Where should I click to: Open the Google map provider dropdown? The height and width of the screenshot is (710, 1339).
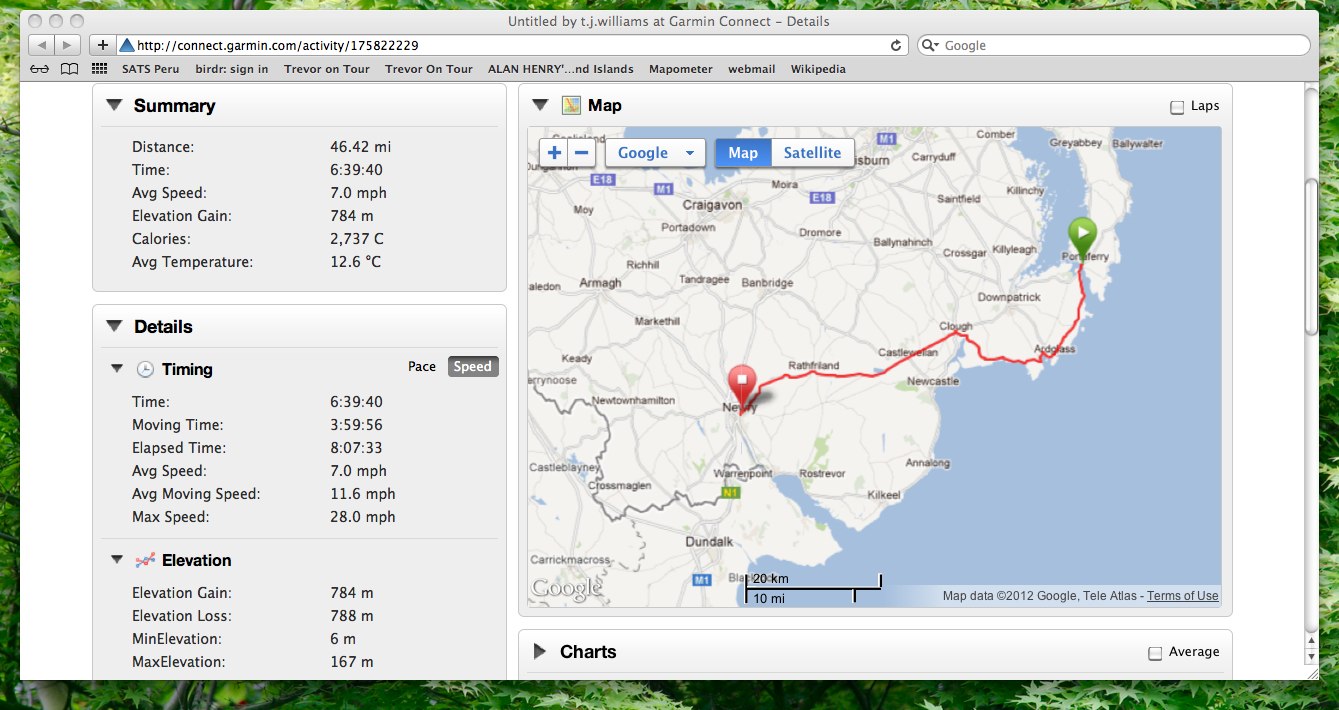655,153
